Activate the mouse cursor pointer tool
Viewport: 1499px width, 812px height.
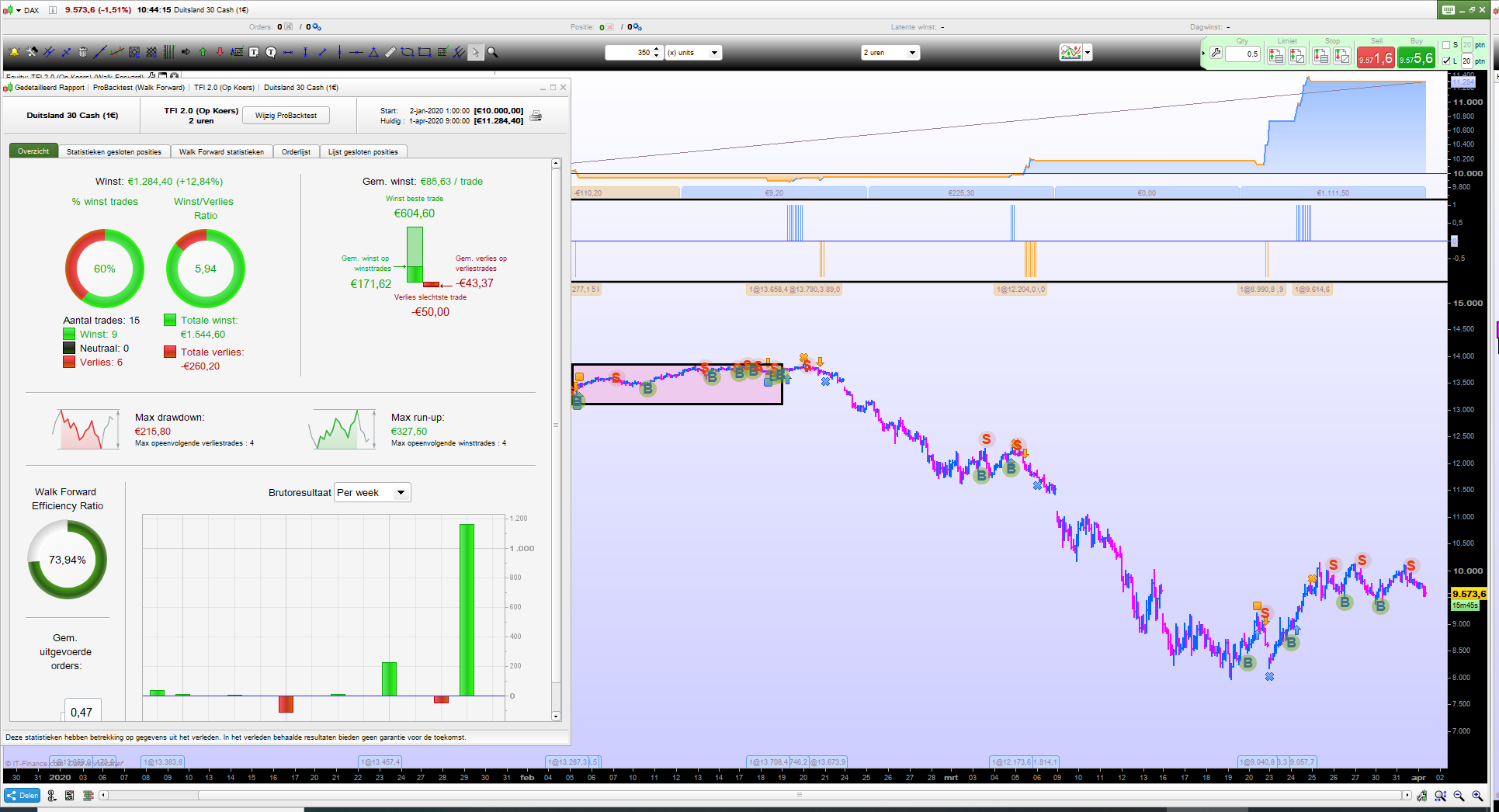[475, 53]
